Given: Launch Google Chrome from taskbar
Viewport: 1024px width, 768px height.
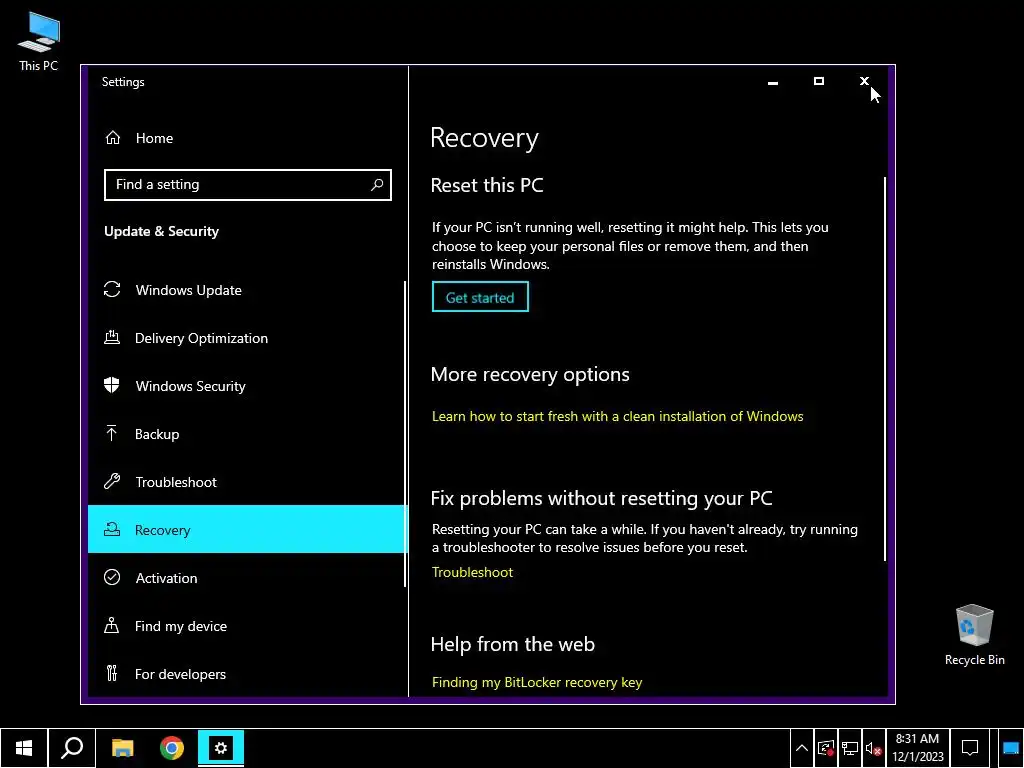Looking at the screenshot, I should click(x=172, y=748).
